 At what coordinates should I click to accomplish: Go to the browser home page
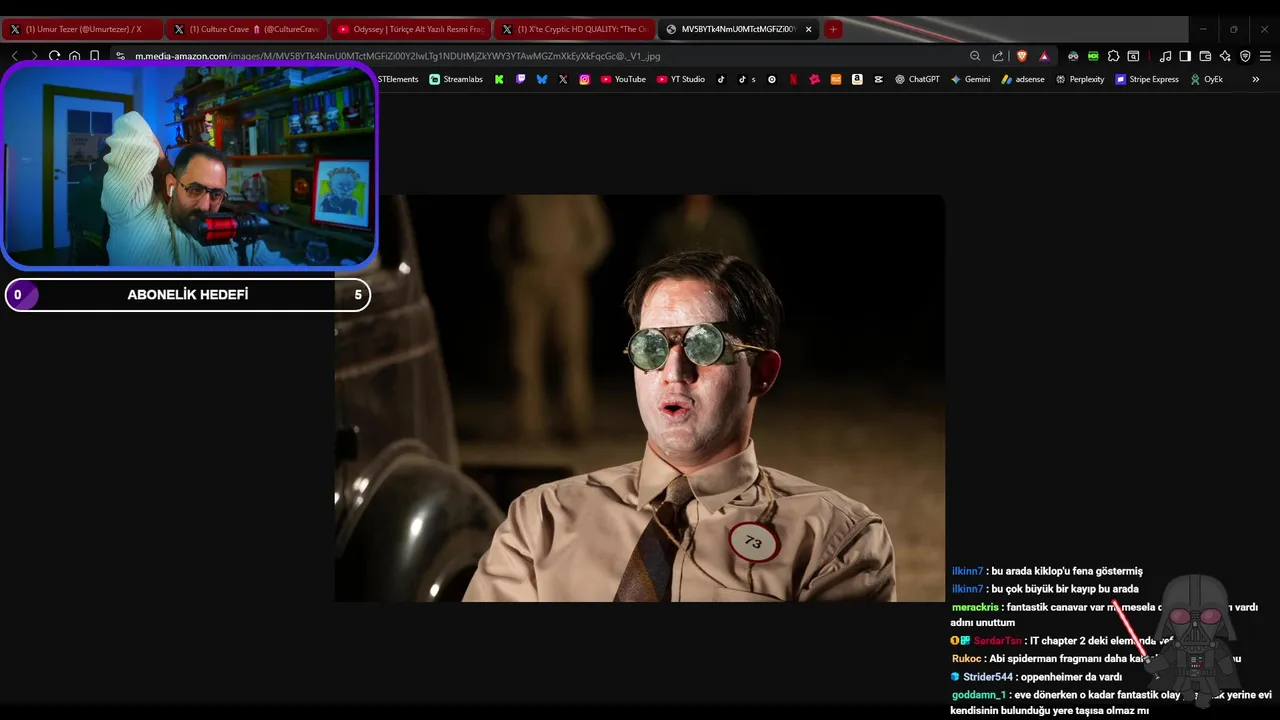click(x=74, y=56)
